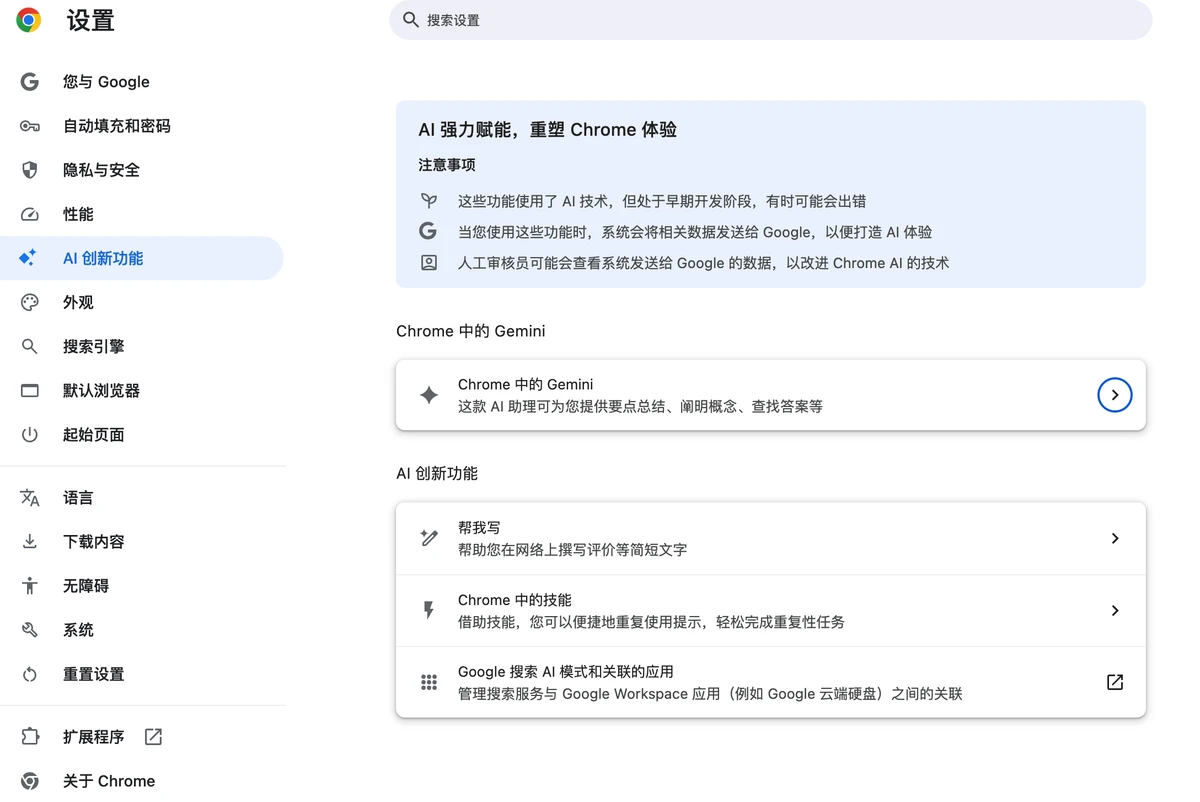
Task: Open 系统 settings page
Action: 142,630
